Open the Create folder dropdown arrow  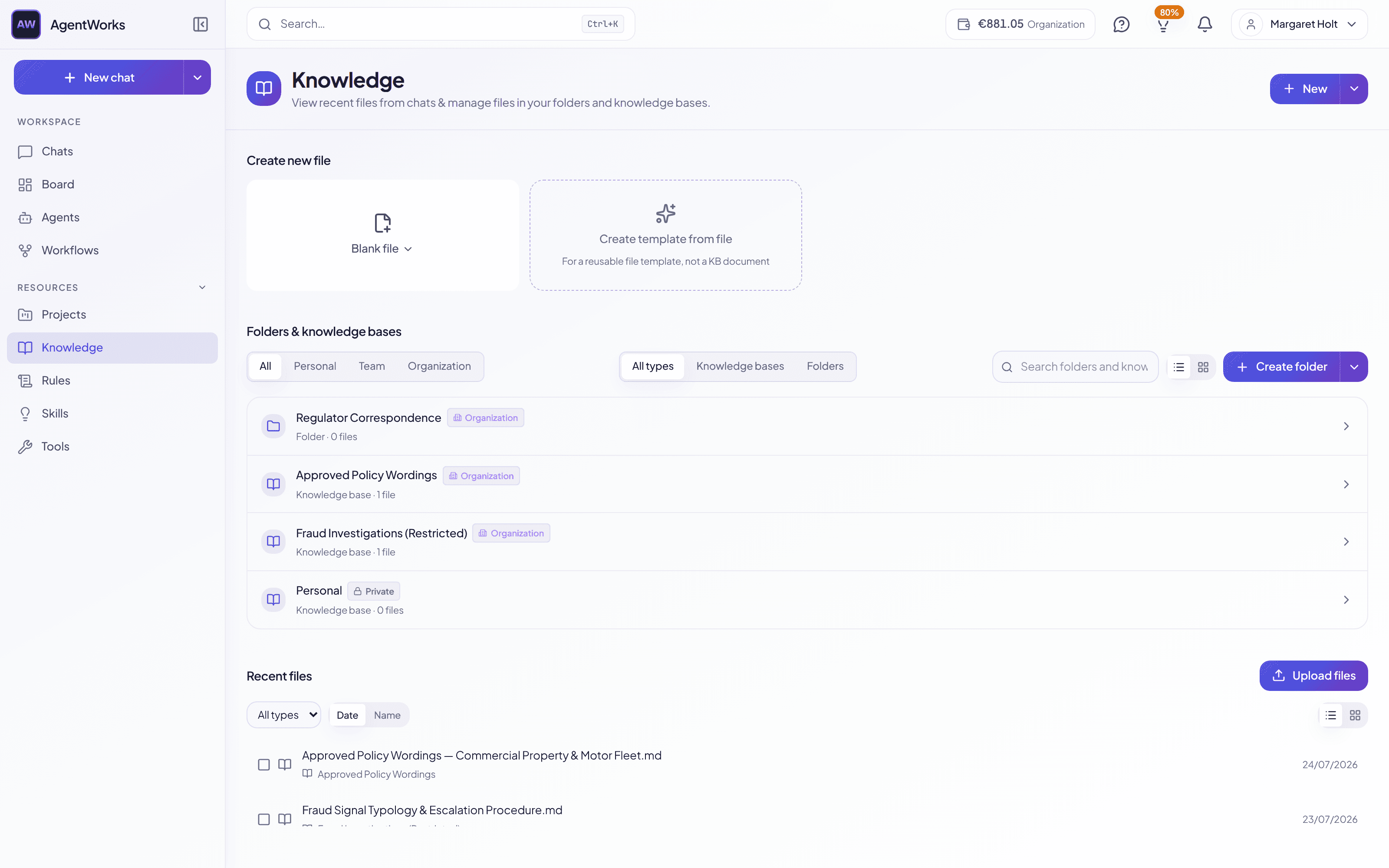coord(1354,367)
